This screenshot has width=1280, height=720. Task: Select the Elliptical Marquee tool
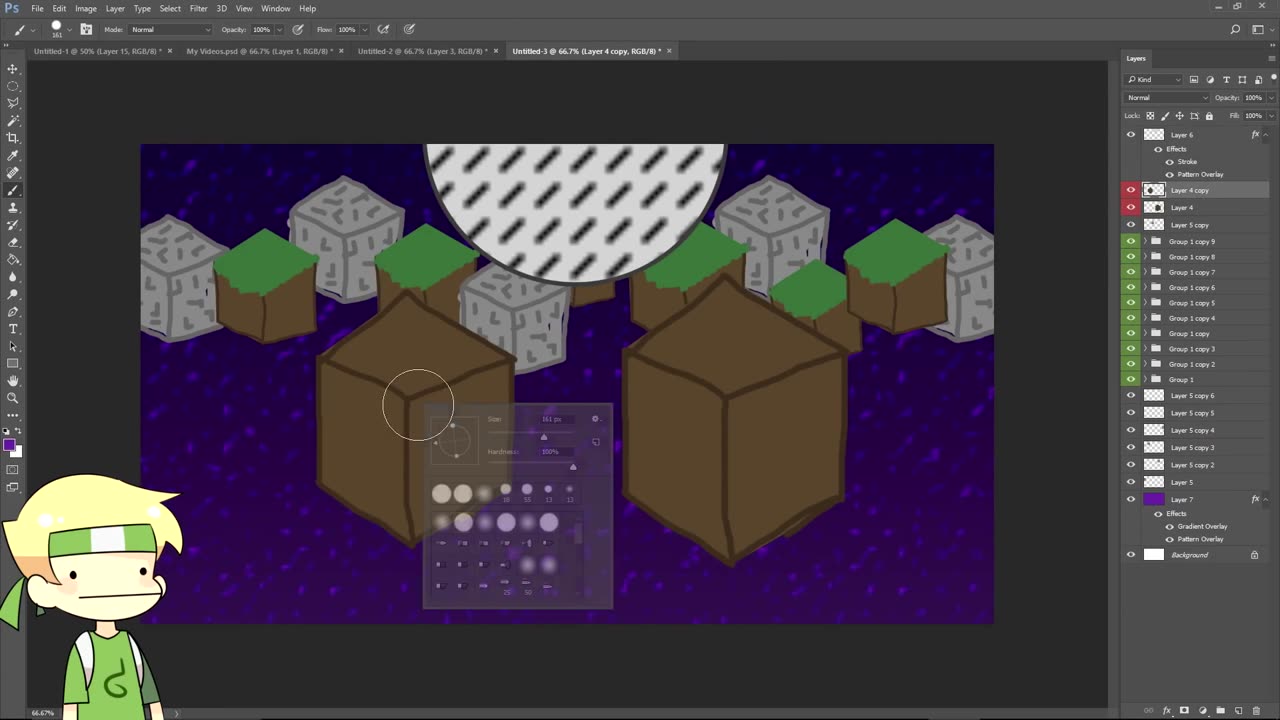(x=13, y=86)
